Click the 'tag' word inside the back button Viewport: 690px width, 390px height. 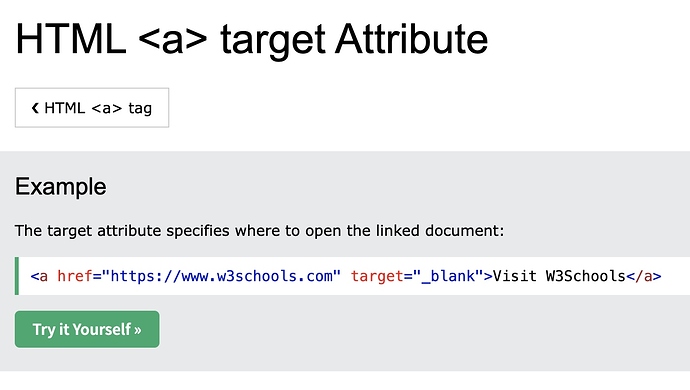pyautogui.click(x=140, y=109)
